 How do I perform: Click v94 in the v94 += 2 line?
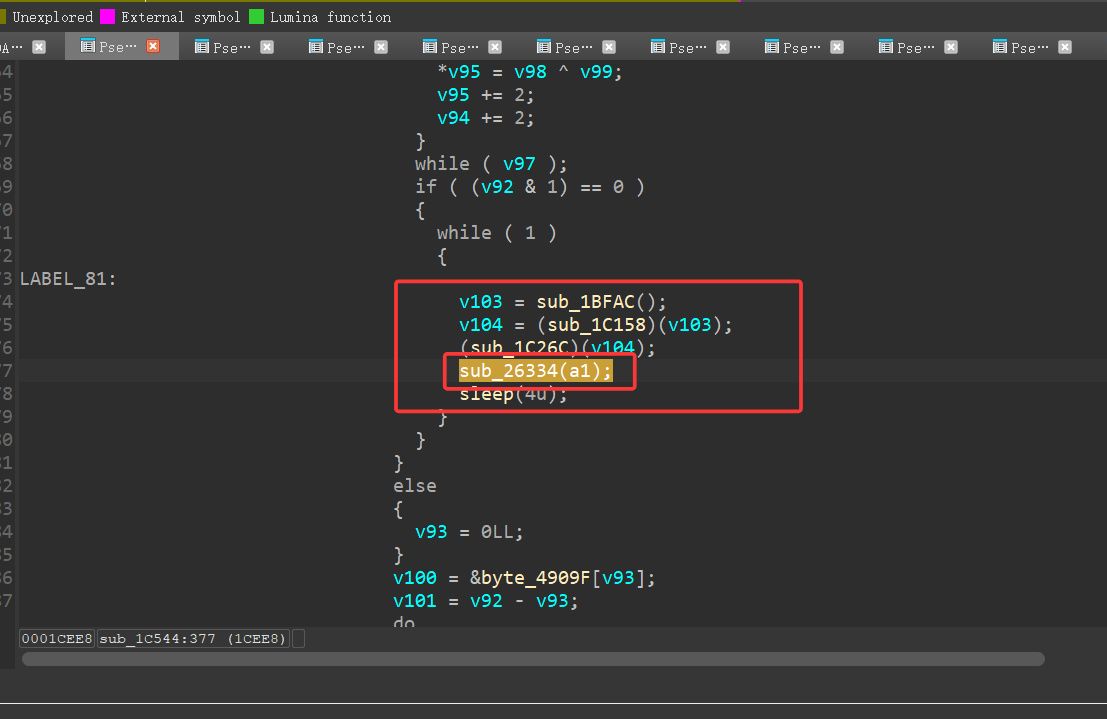(x=453, y=118)
